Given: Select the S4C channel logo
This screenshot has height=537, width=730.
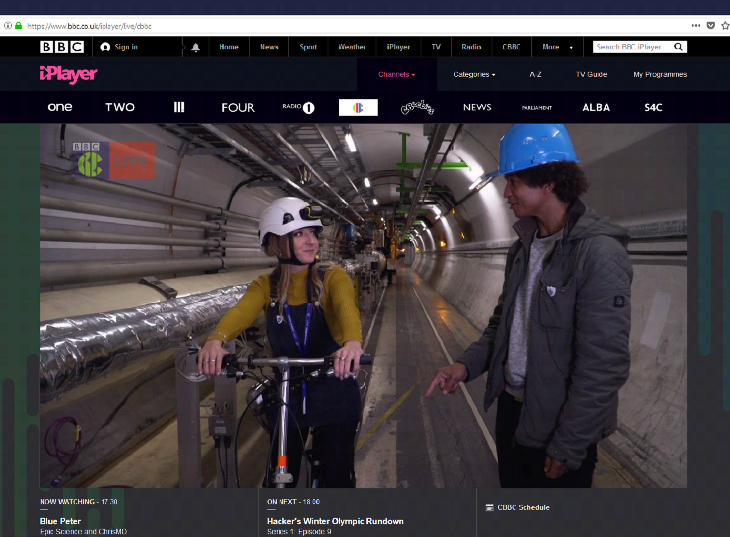Looking at the screenshot, I should [x=653, y=108].
